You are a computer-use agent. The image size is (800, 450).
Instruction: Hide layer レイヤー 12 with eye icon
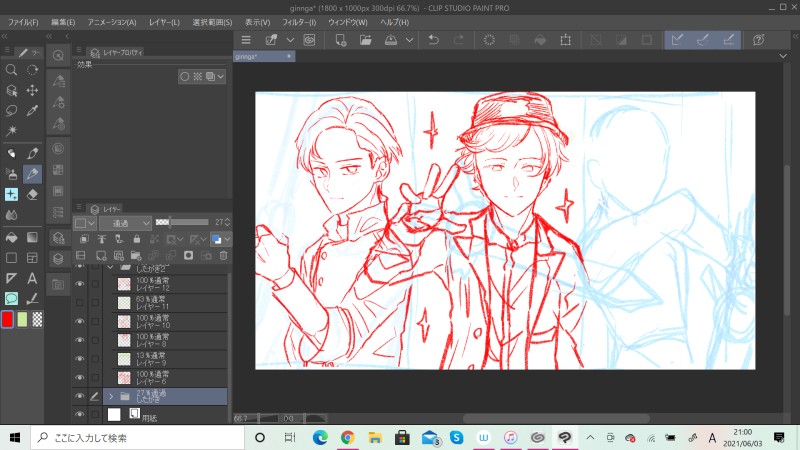79,285
